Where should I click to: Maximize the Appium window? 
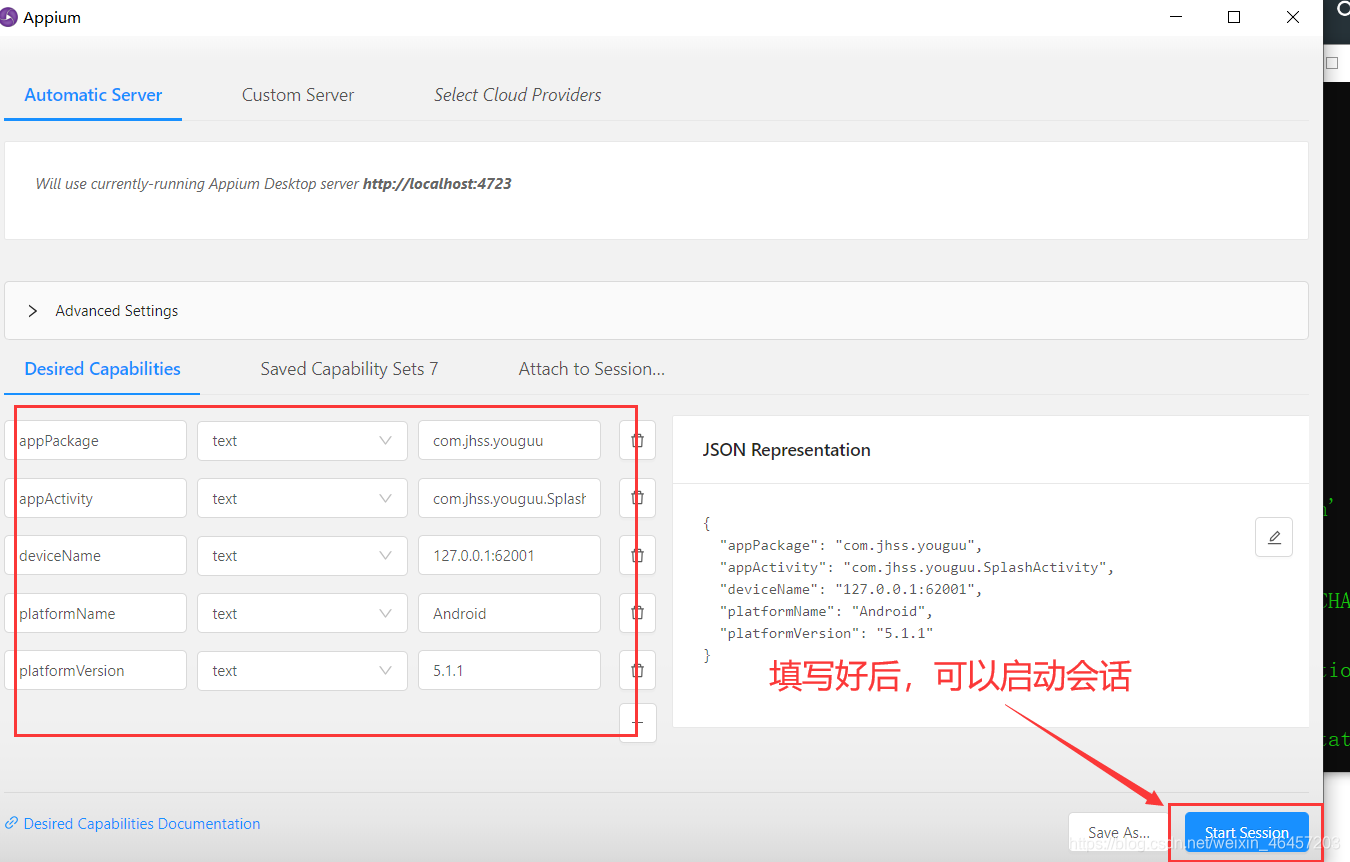[x=1234, y=17]
